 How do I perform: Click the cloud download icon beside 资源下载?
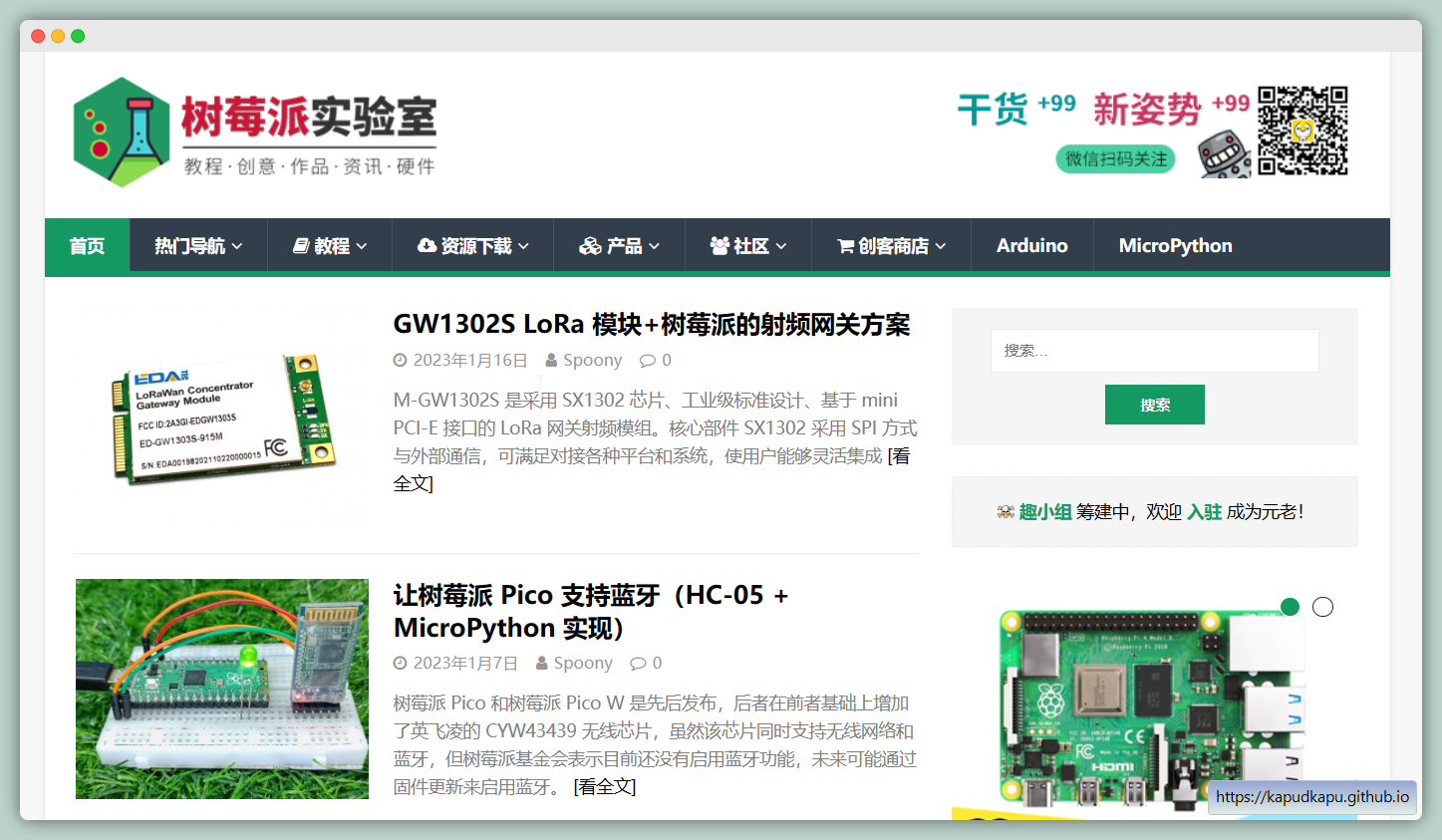coord(427,246)
